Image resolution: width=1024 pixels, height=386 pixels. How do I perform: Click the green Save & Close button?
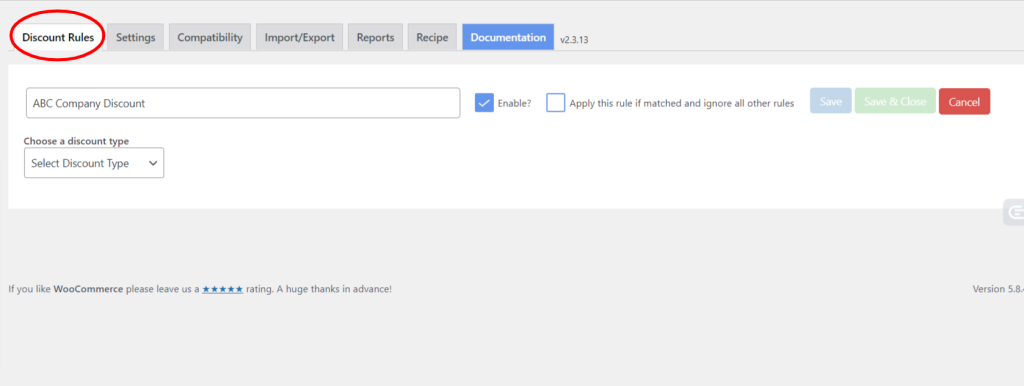(x=895, y=101)
